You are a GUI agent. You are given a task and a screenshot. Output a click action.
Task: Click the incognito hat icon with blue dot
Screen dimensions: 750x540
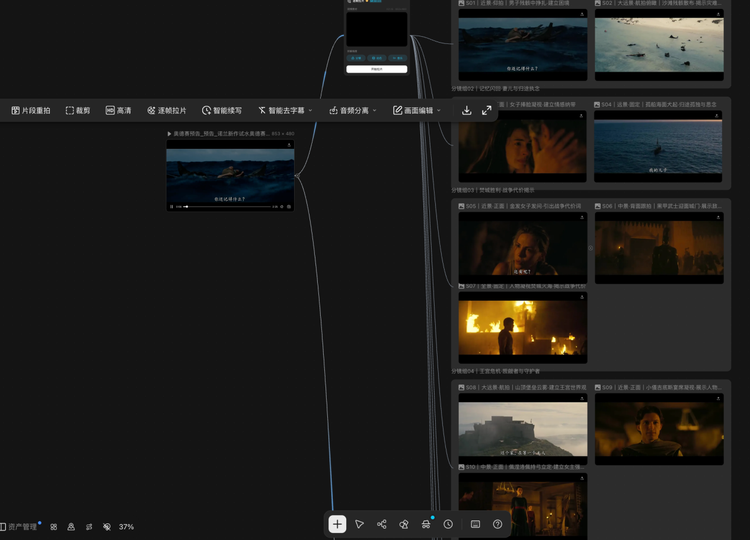click(426, 524)
